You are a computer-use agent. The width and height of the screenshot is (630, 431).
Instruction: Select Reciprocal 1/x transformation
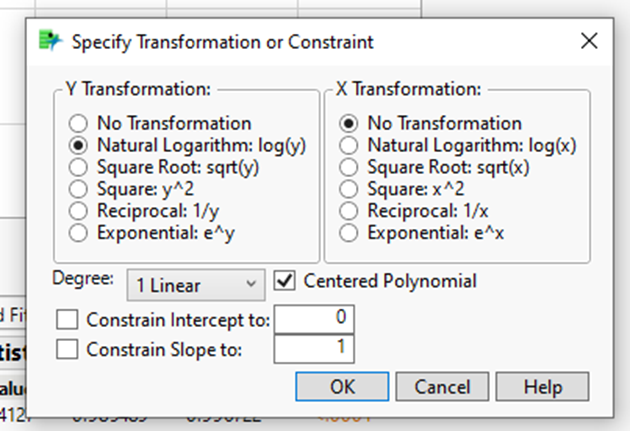(x=349, y=211)
